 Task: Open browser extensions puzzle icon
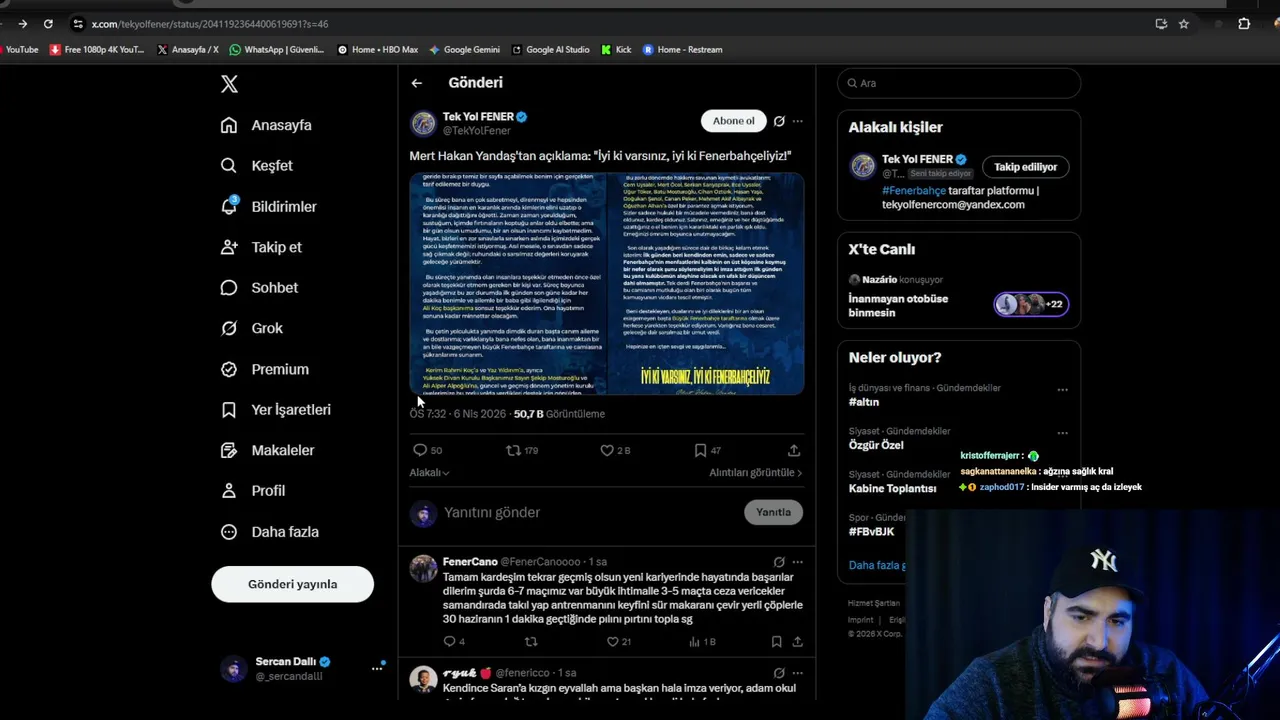point(1244,24)
